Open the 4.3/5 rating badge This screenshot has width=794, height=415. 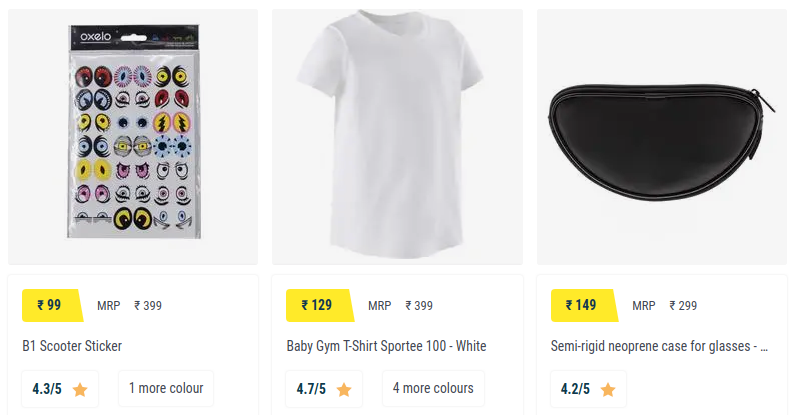tap(60, 389)
